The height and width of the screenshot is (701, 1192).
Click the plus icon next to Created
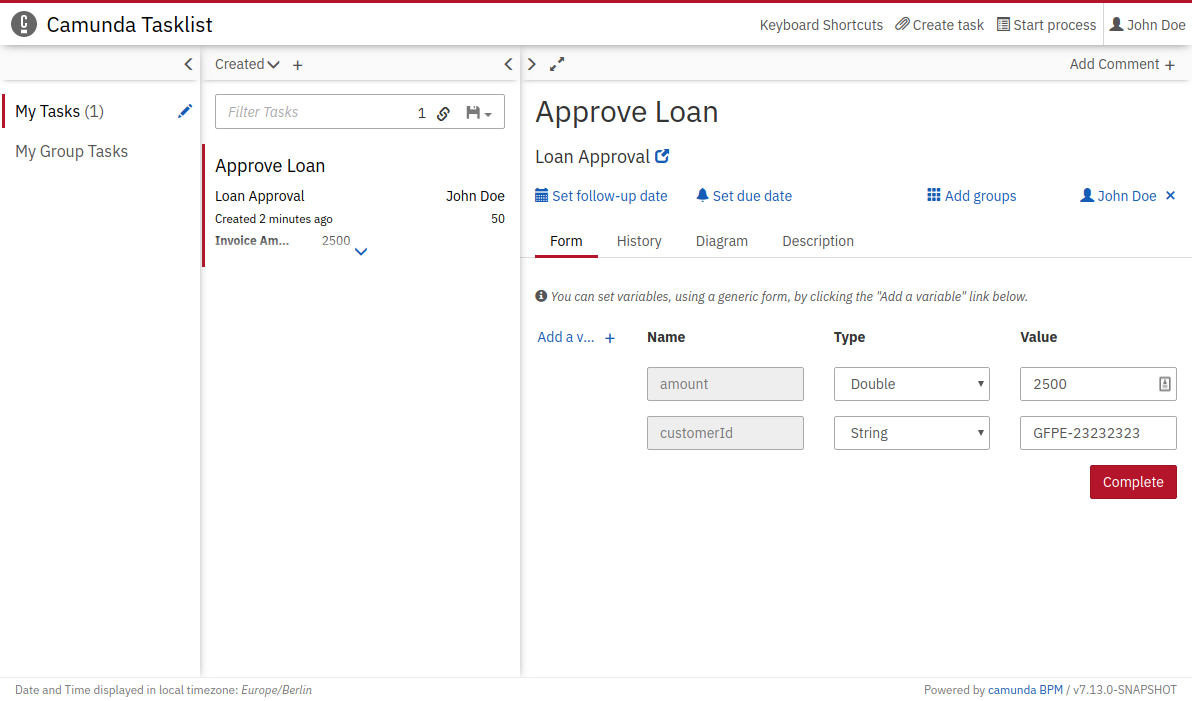pyautogui.click(x=297, y=65)
